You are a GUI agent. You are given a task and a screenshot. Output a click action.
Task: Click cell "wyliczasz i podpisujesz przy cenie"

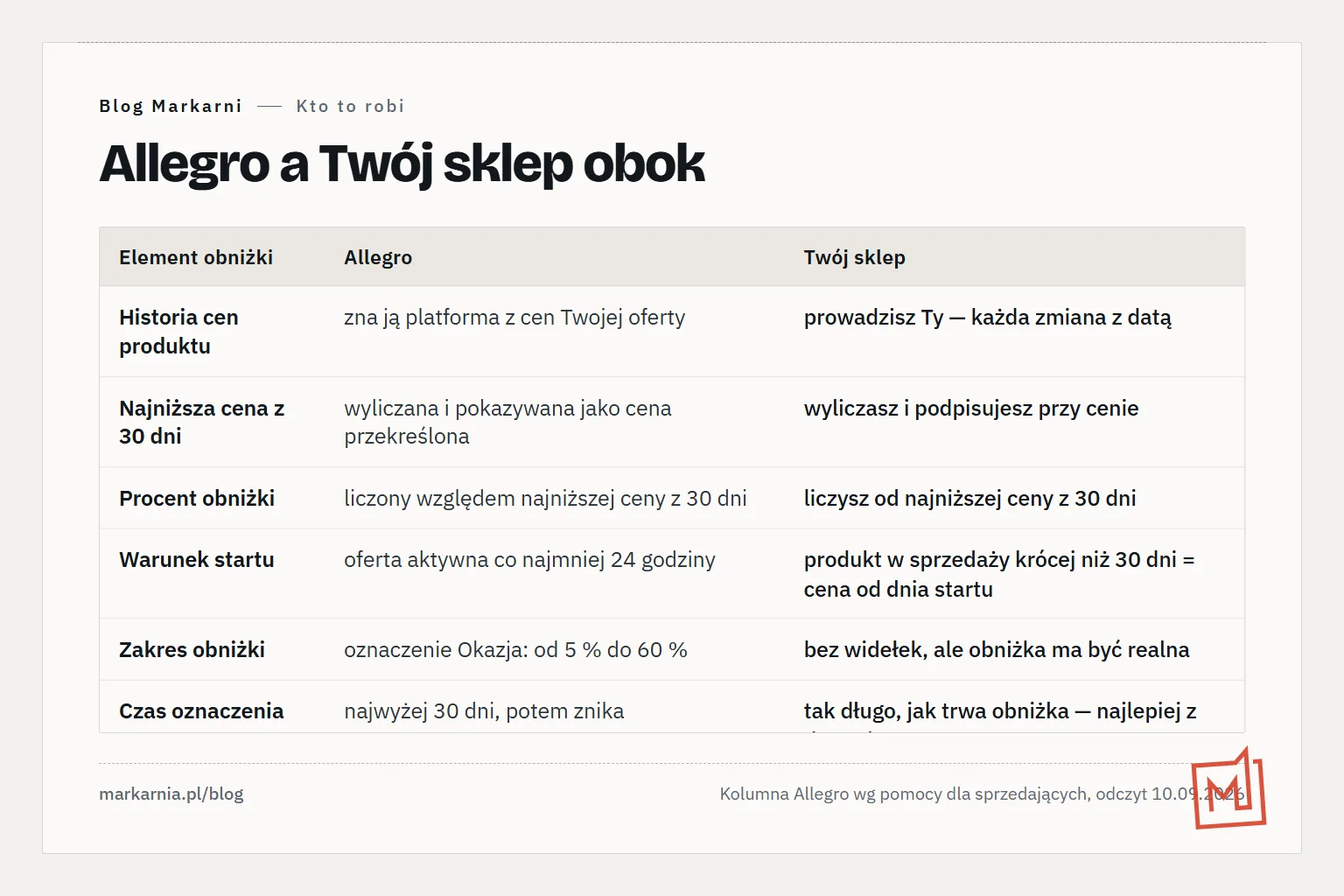coord(971,408)
